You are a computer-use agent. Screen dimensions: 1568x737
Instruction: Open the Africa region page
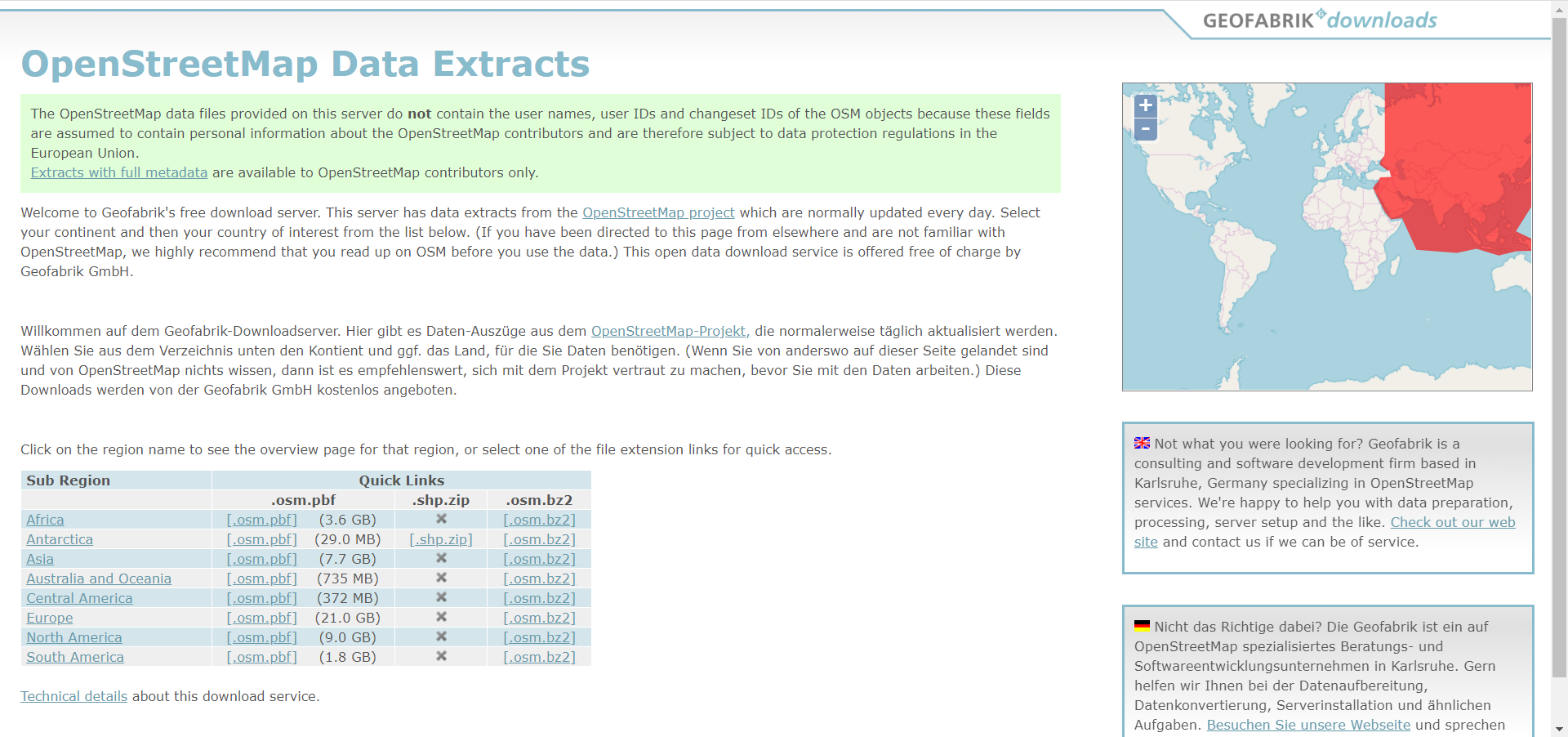tap(45, 520)
